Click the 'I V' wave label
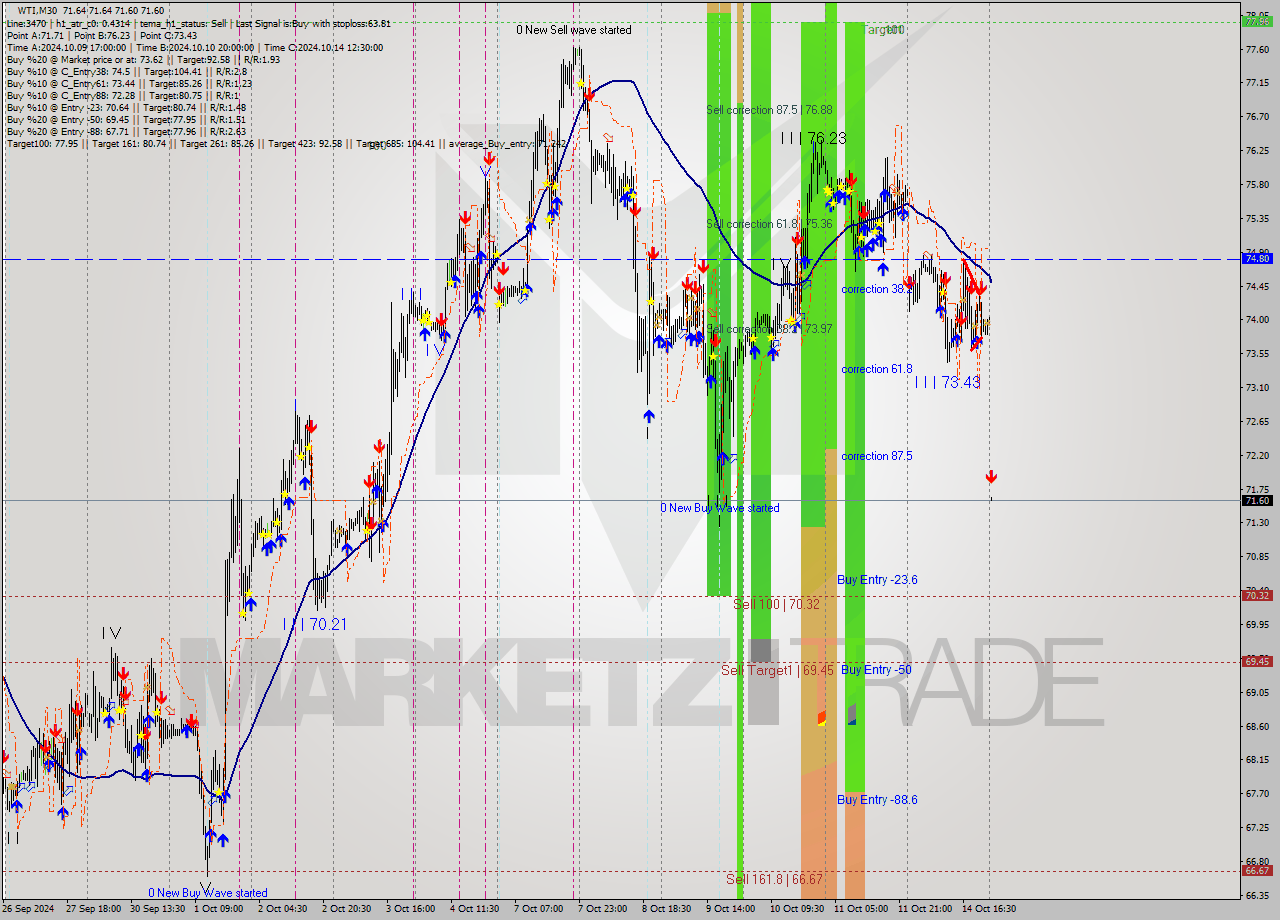This screenshot has width=1280, height=920. point(111,633)
